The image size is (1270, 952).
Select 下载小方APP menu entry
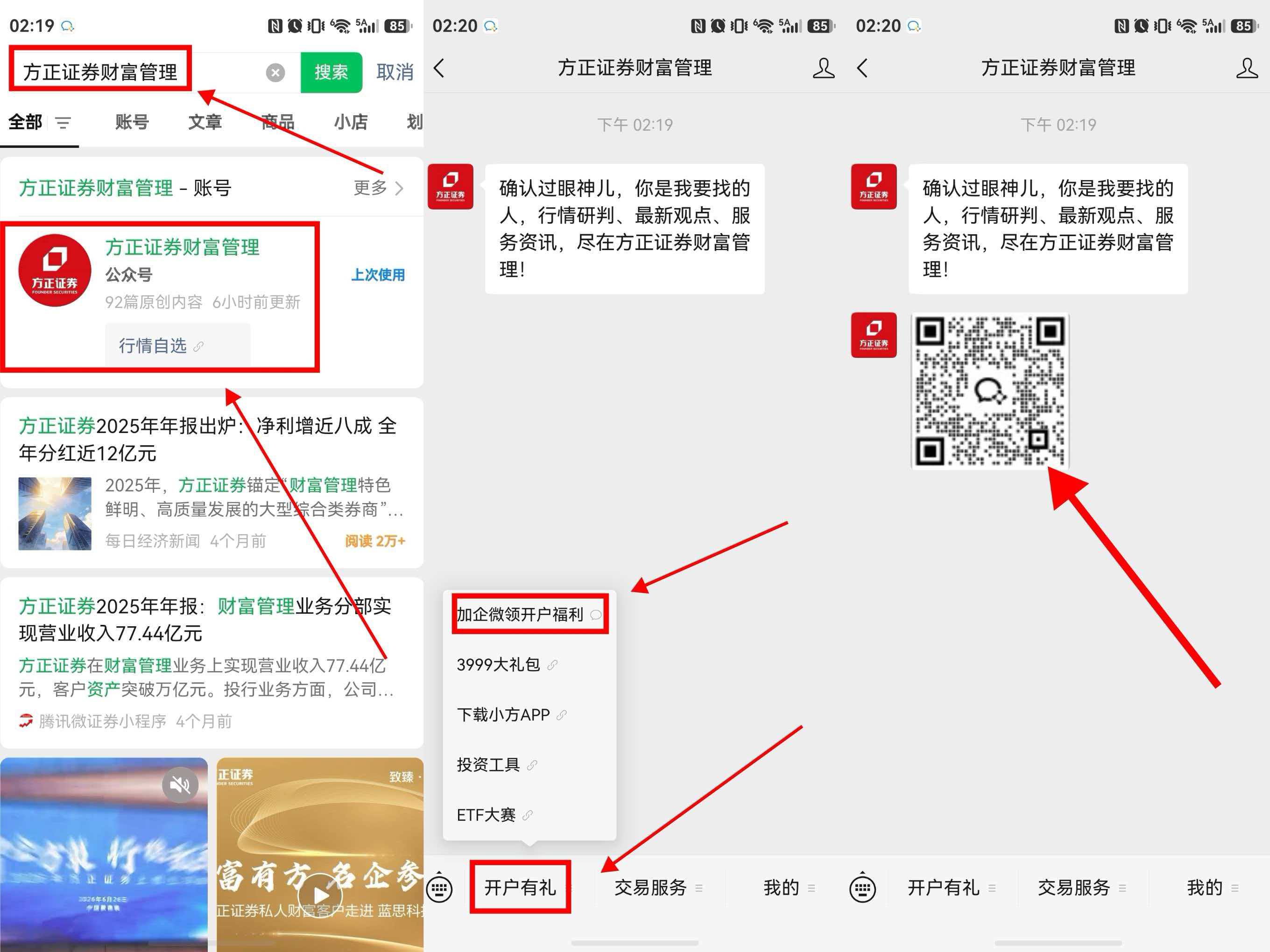529,714
